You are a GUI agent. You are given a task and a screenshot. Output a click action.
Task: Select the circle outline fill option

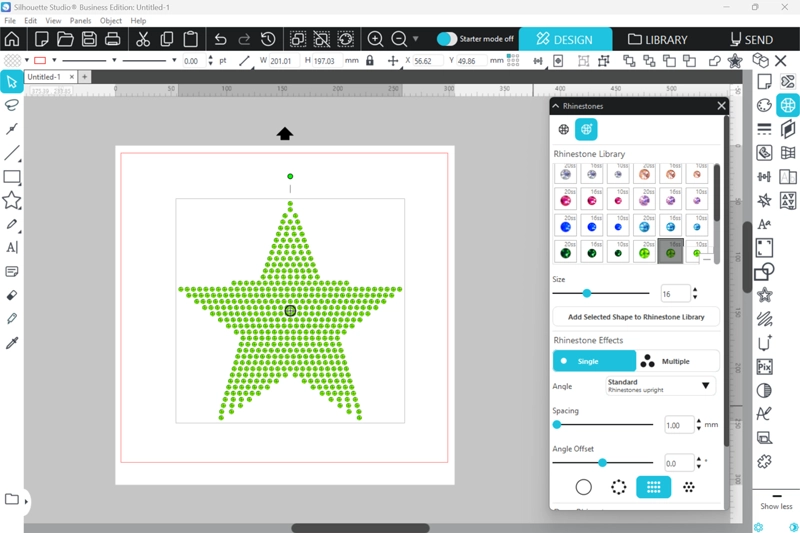(583, 487)
